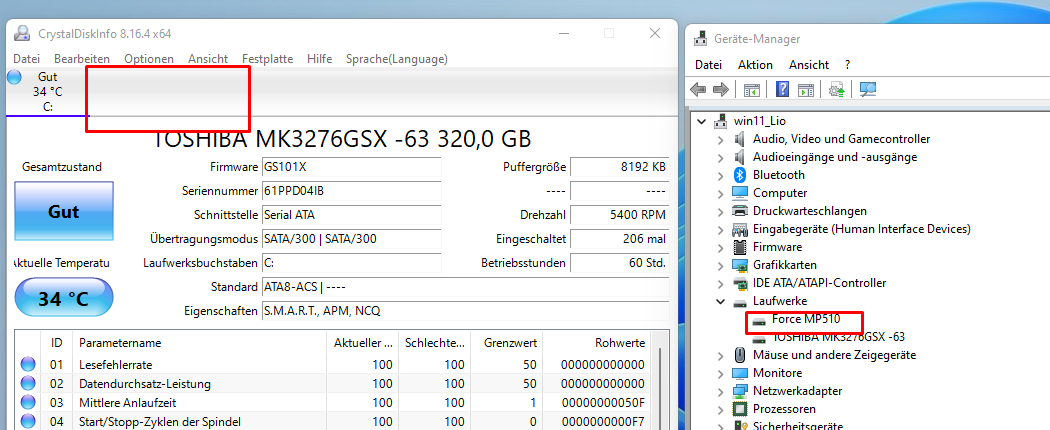1050x430 pixels.
Task: Select Force MP510 drive entry
Action: click(x=806, y=319)
